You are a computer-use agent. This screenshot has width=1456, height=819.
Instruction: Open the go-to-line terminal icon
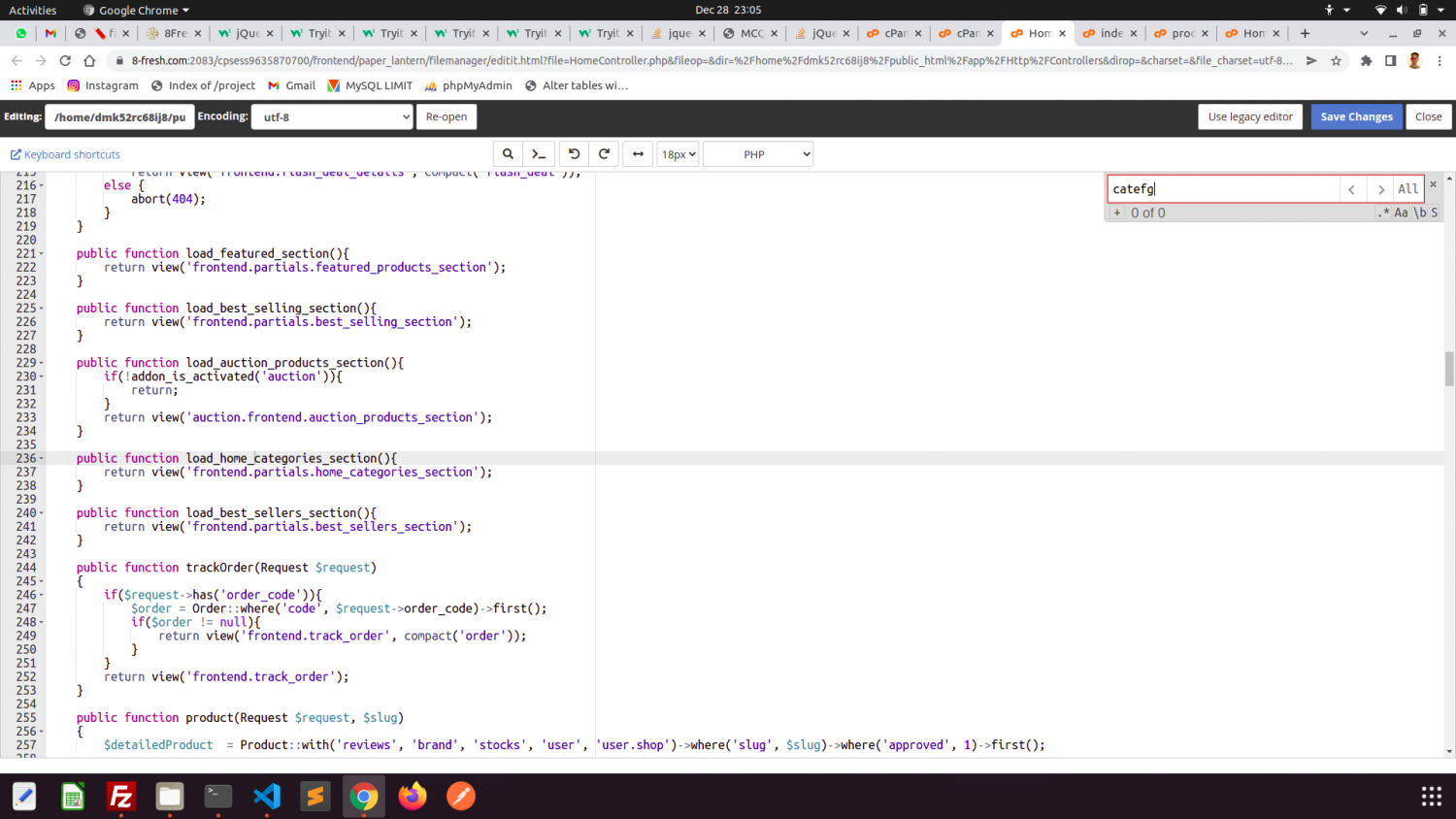[x=539, y=154]
